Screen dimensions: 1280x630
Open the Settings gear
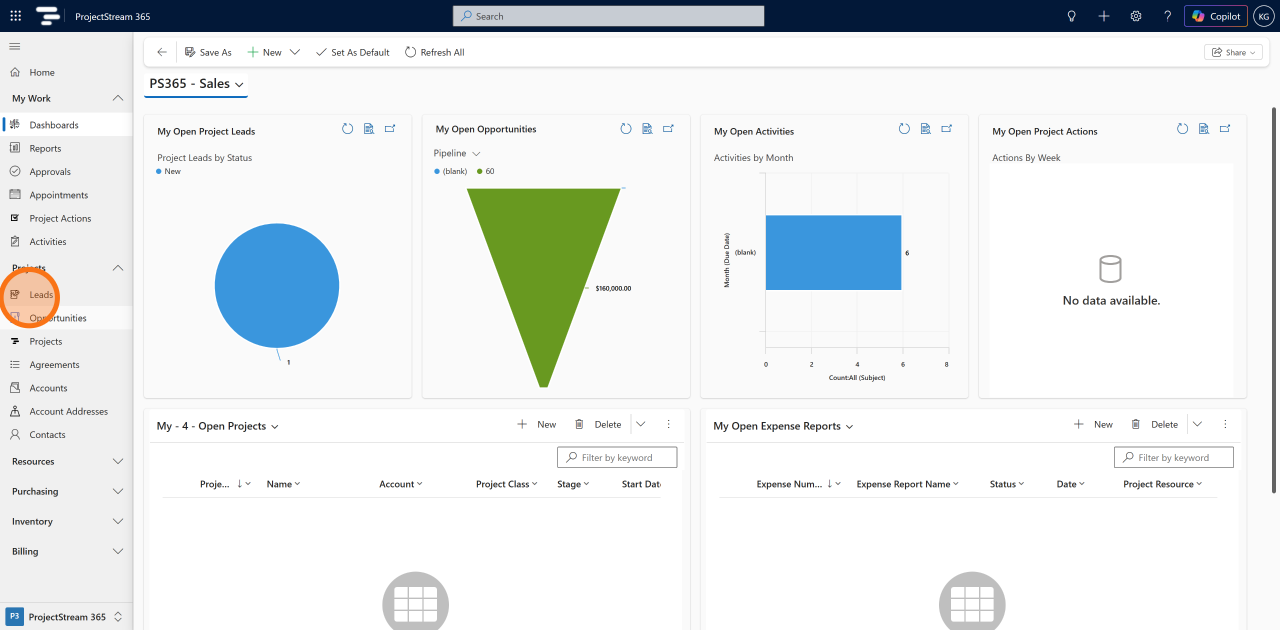(1136, 16)
